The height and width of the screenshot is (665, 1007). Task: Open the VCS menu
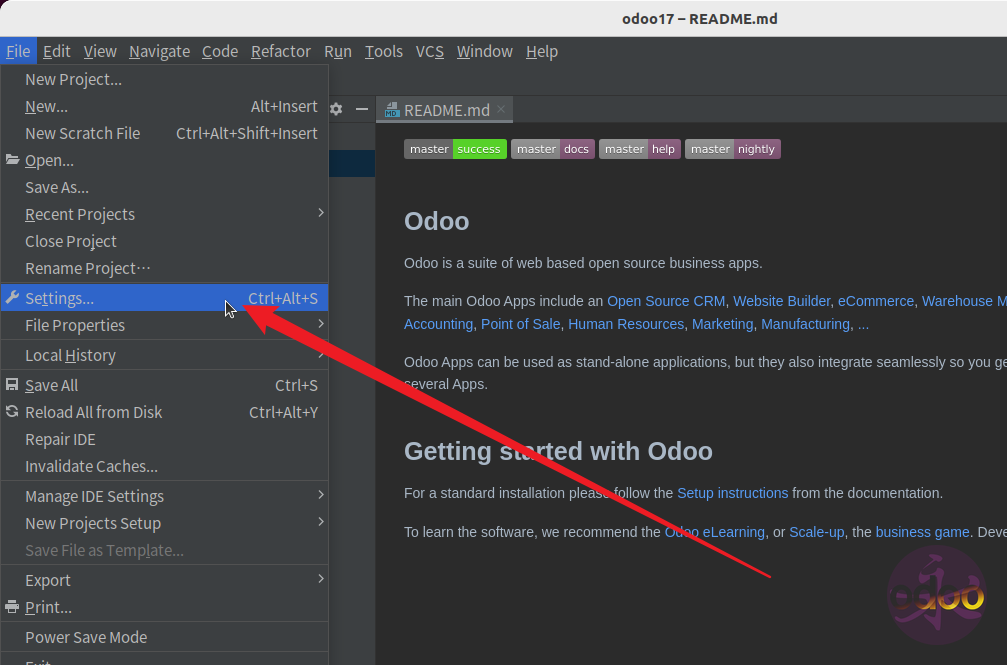pyautogui.click(x=430, y=51)
